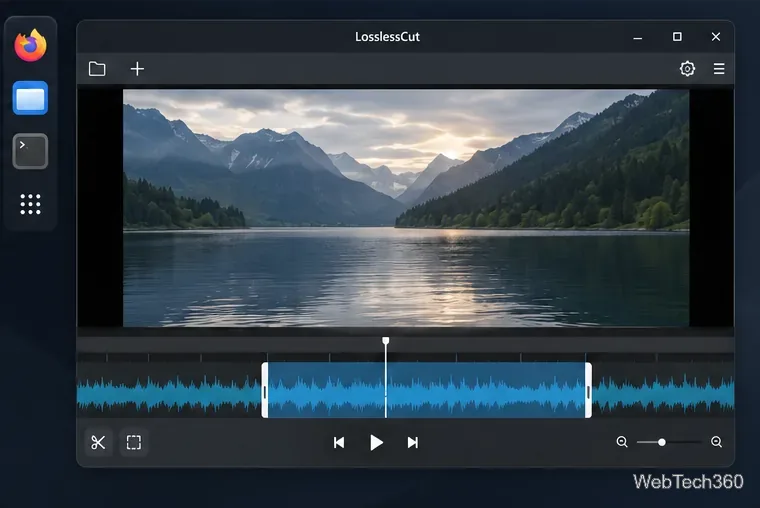The image size is (760, 508).
Task: Close the LosslessCut window
Action: click(716, 37)
